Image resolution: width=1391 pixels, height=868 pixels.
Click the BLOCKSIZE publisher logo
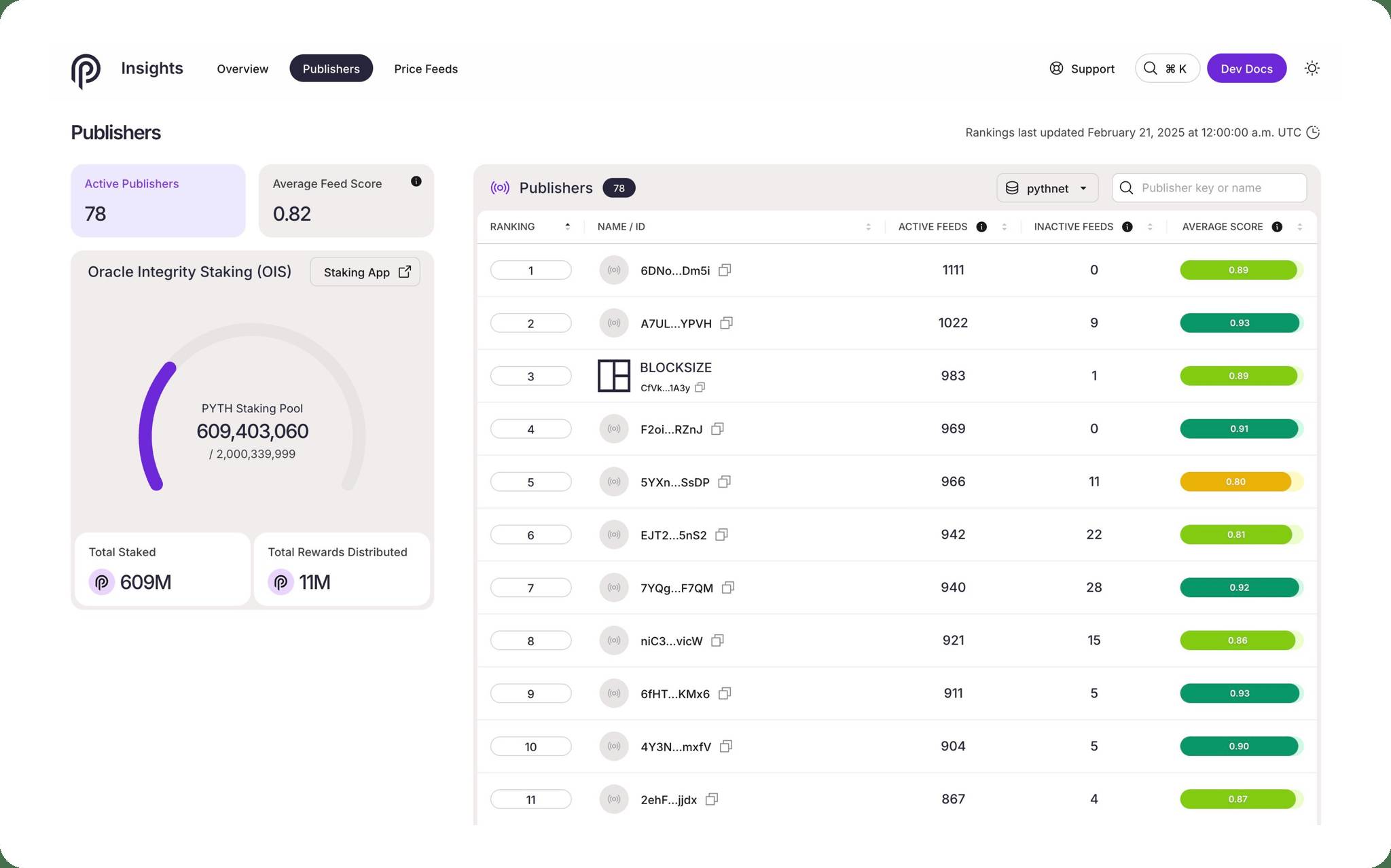(614, 376)
